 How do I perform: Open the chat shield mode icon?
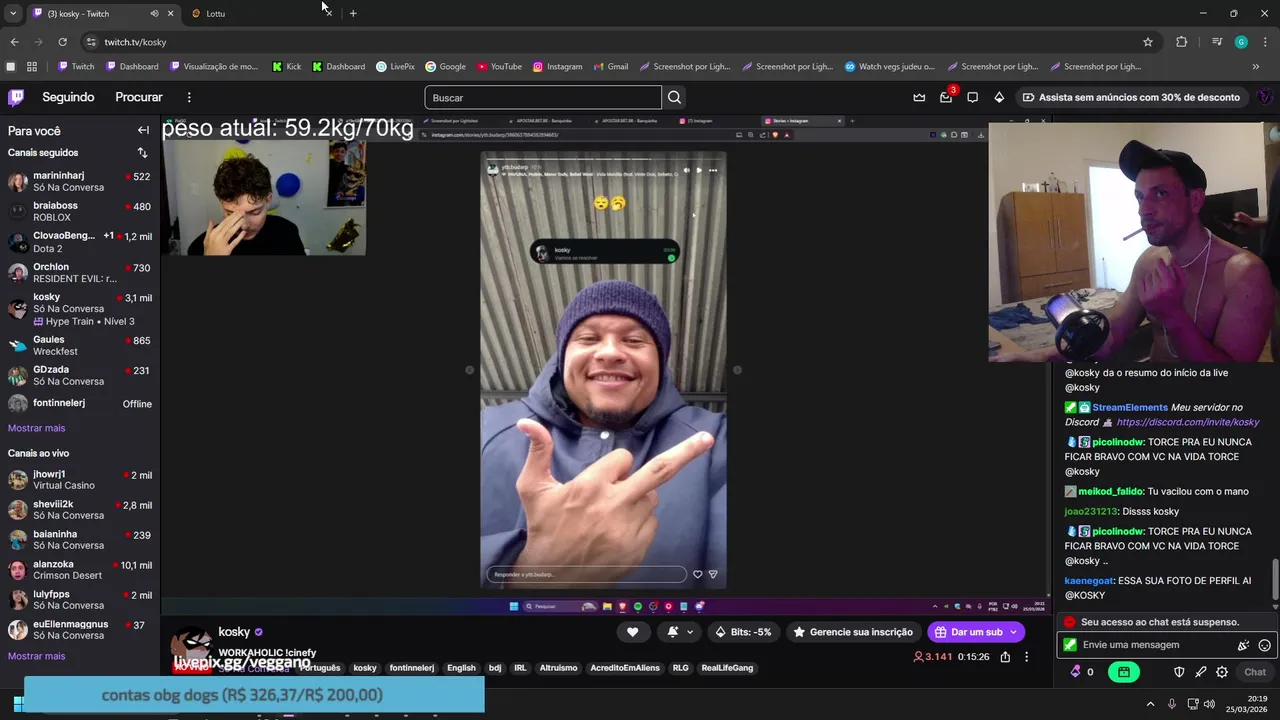tap(1179, 672)
